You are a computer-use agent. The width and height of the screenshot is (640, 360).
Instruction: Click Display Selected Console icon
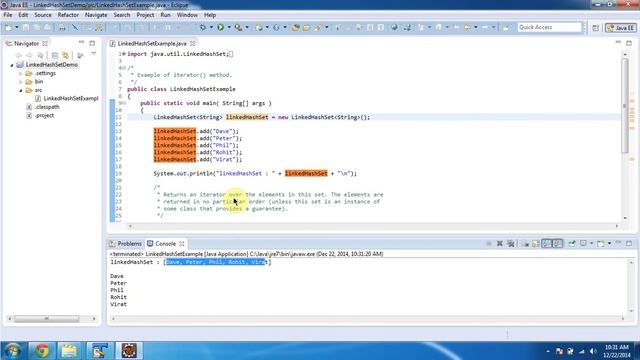coord(583,244)
